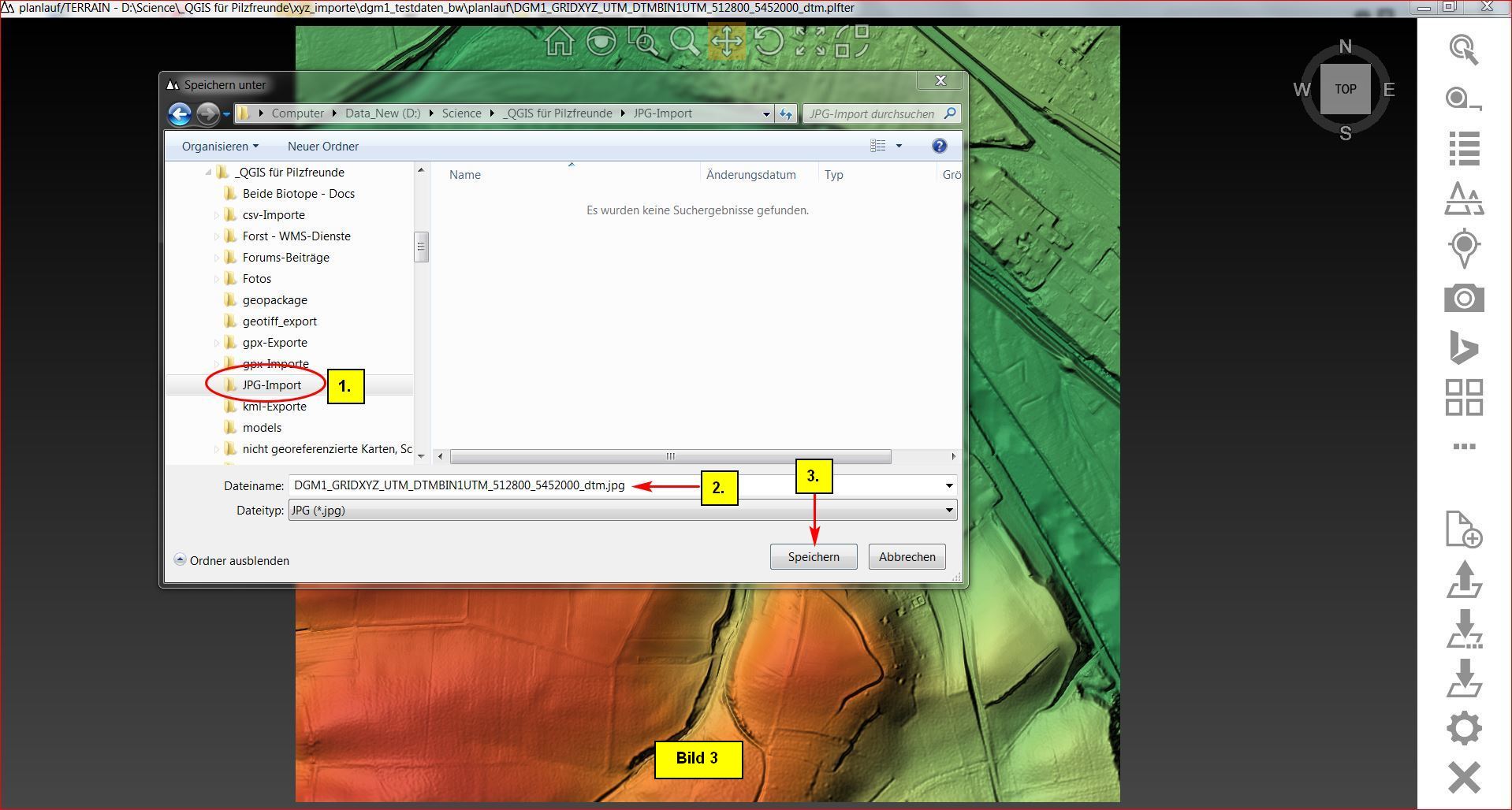The image size is (1512, 810).
Task: Open the Organisieren dropdown menu
Action: tap(220, 147)
